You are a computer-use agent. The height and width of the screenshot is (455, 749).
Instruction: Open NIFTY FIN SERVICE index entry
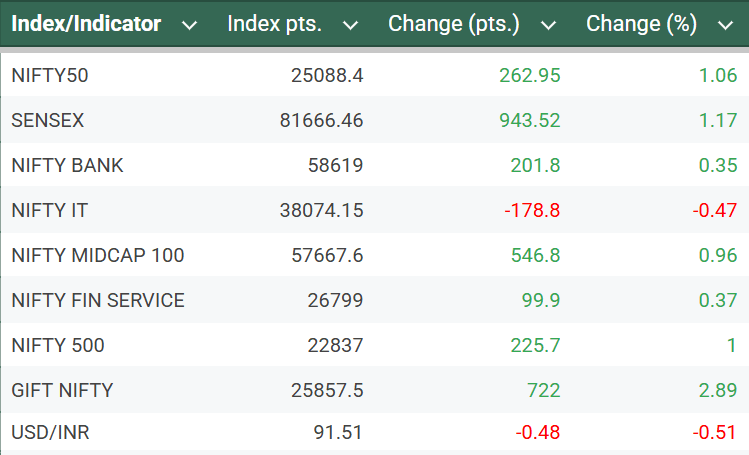pos(98,300)
